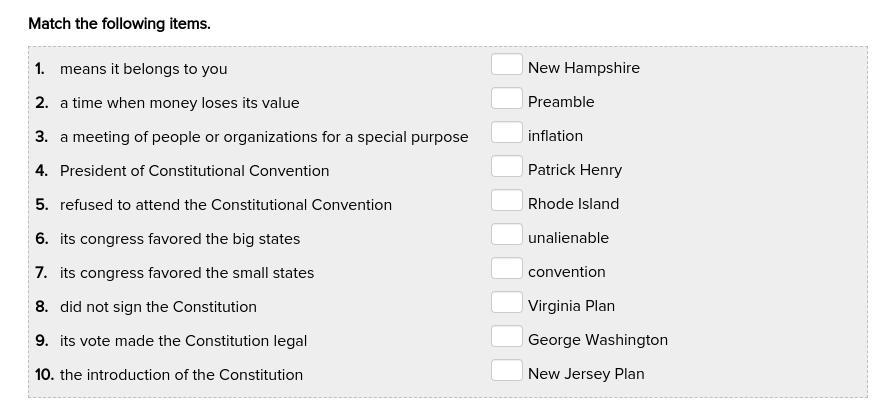Image resolution: width=892 pixels, height=413 pixels.
Task: Click the clue 'means it belongs to you'
Action: click(143, 69)
